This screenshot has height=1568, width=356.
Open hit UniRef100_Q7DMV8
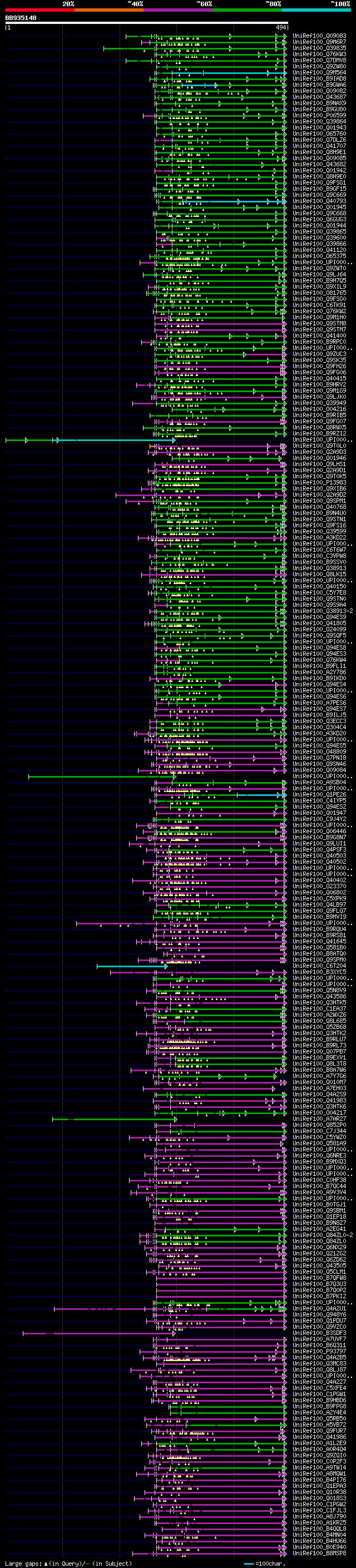coord(319,60)
